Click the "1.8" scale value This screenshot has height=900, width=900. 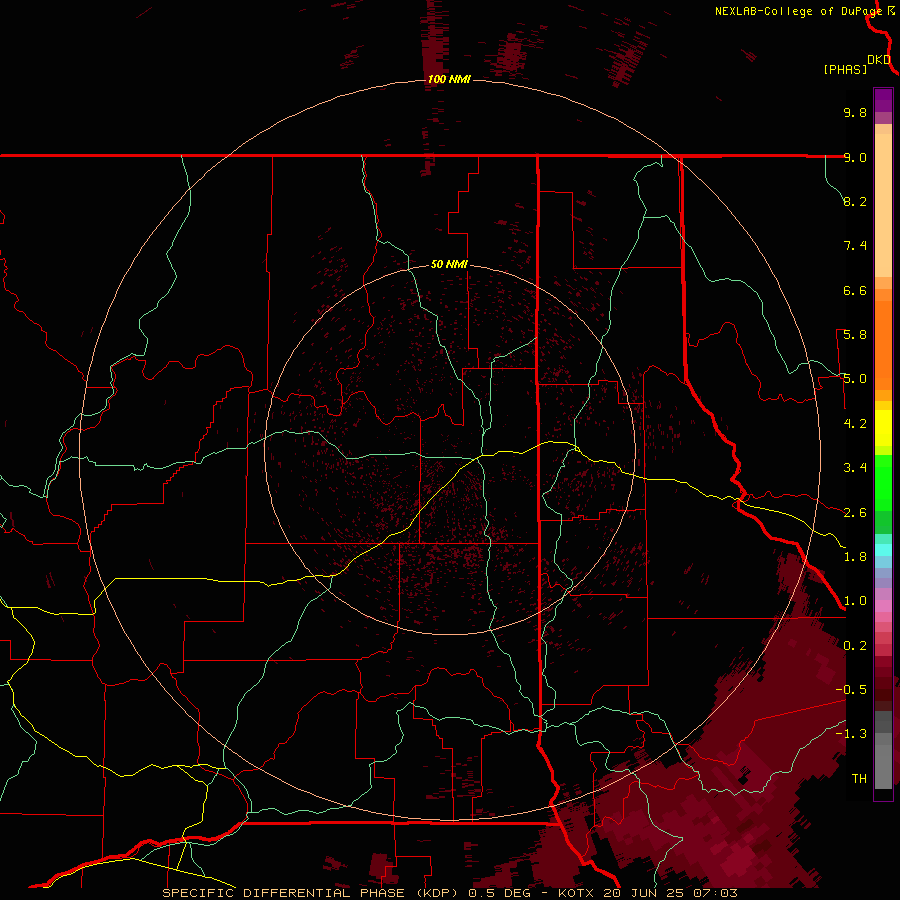pyautogui.click(x=855, y=557)
